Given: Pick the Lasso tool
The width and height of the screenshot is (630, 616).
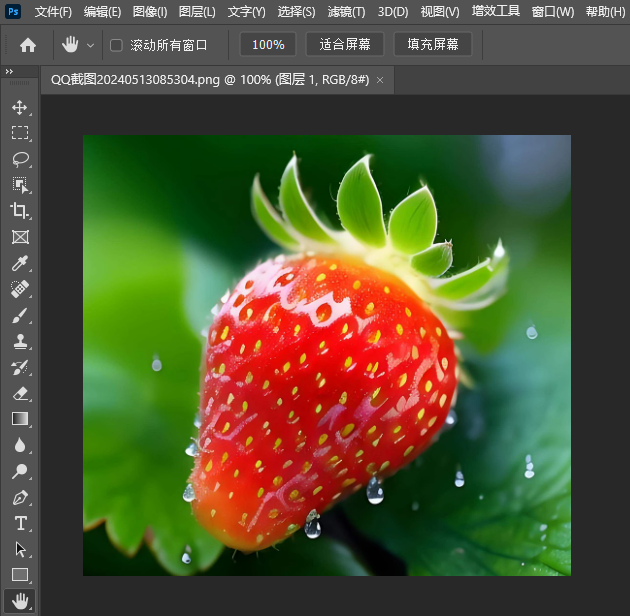Looking at the screenshot, I should click(x=20, y=159).
